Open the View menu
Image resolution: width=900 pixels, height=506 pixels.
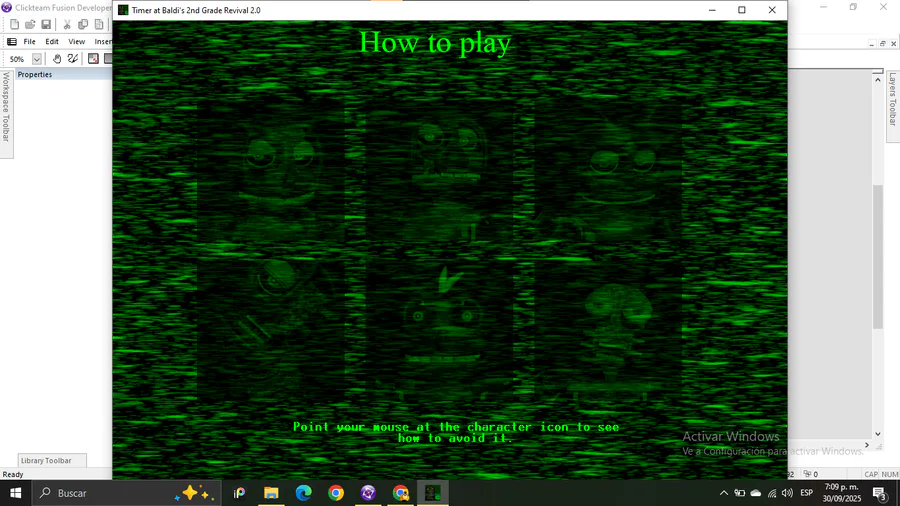(x=76, y=41)
